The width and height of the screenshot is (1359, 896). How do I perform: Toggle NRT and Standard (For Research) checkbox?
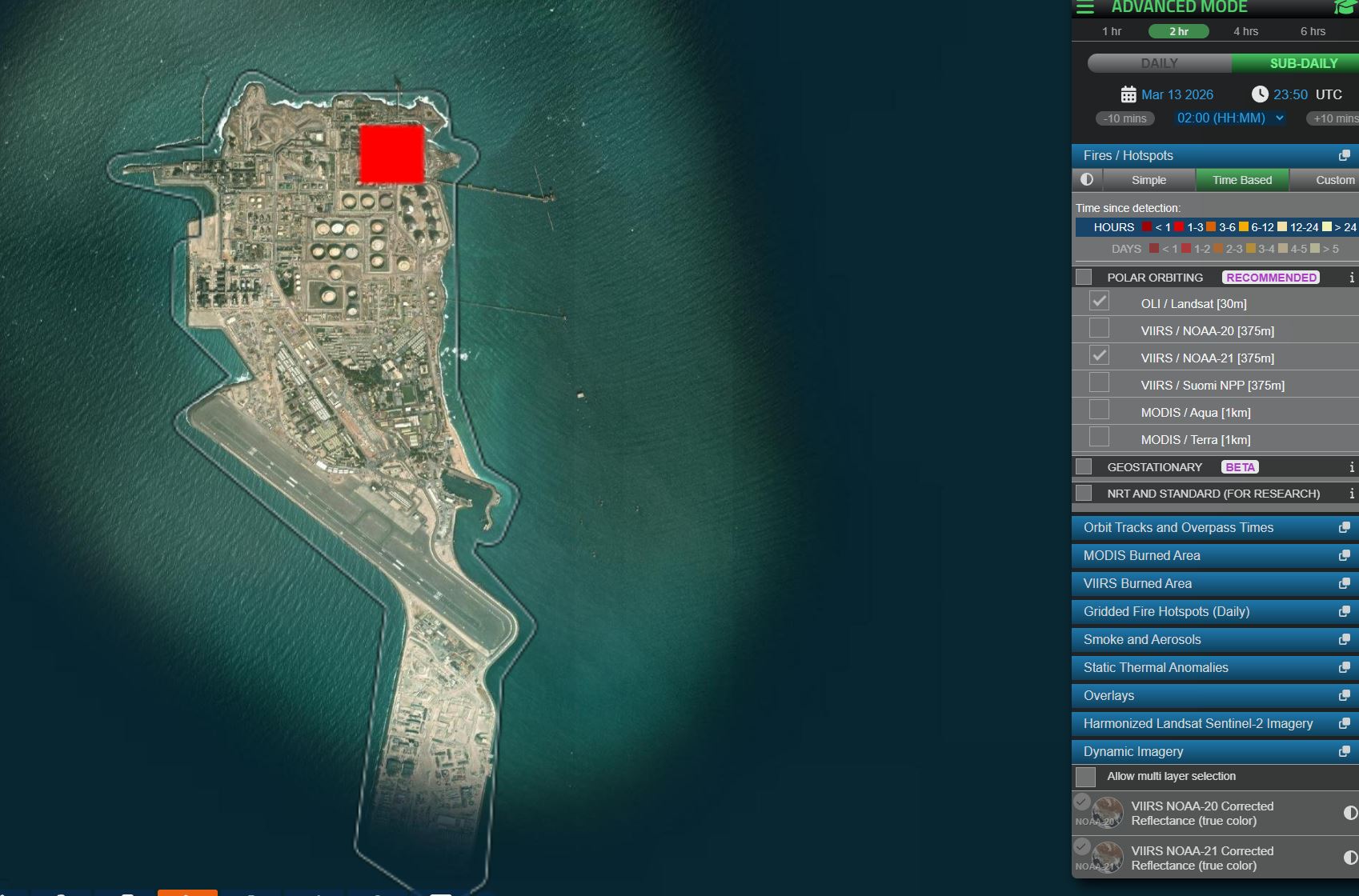[x=1084, y=494]
